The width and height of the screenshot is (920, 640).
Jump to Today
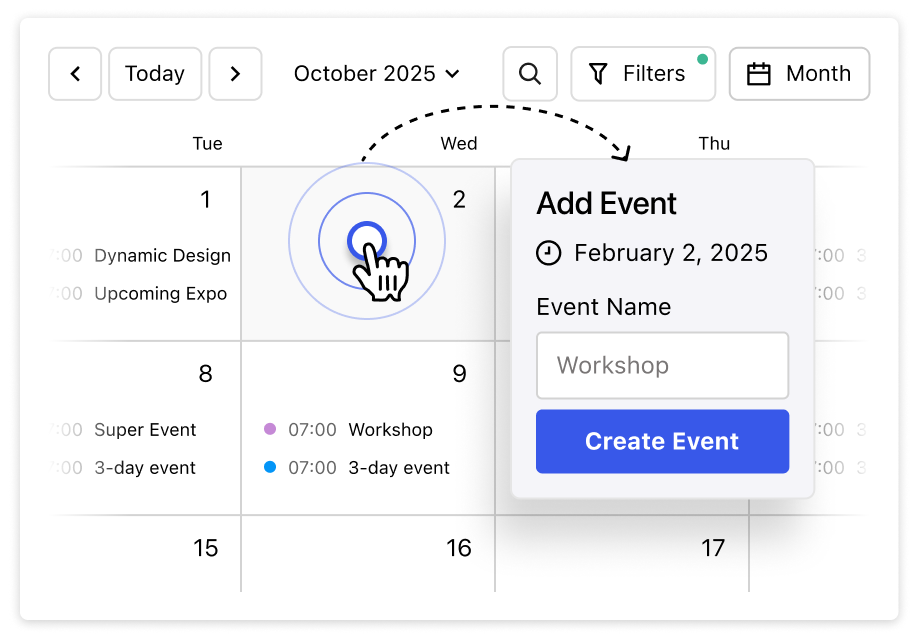point(155,74)
